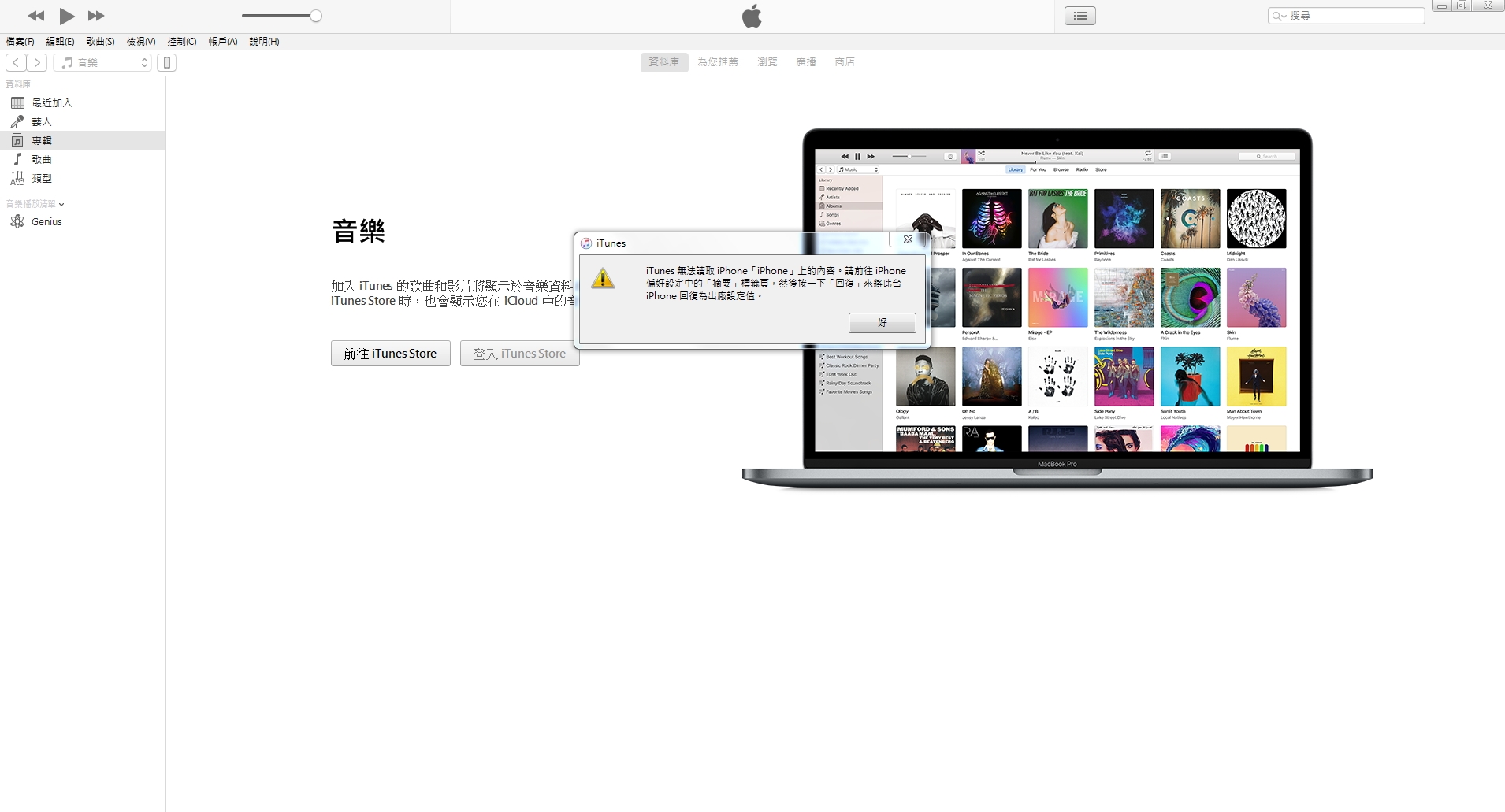Click the rewind previous track button
The width and height of the screenshot is (1505, 812).
tap(36, 16)
